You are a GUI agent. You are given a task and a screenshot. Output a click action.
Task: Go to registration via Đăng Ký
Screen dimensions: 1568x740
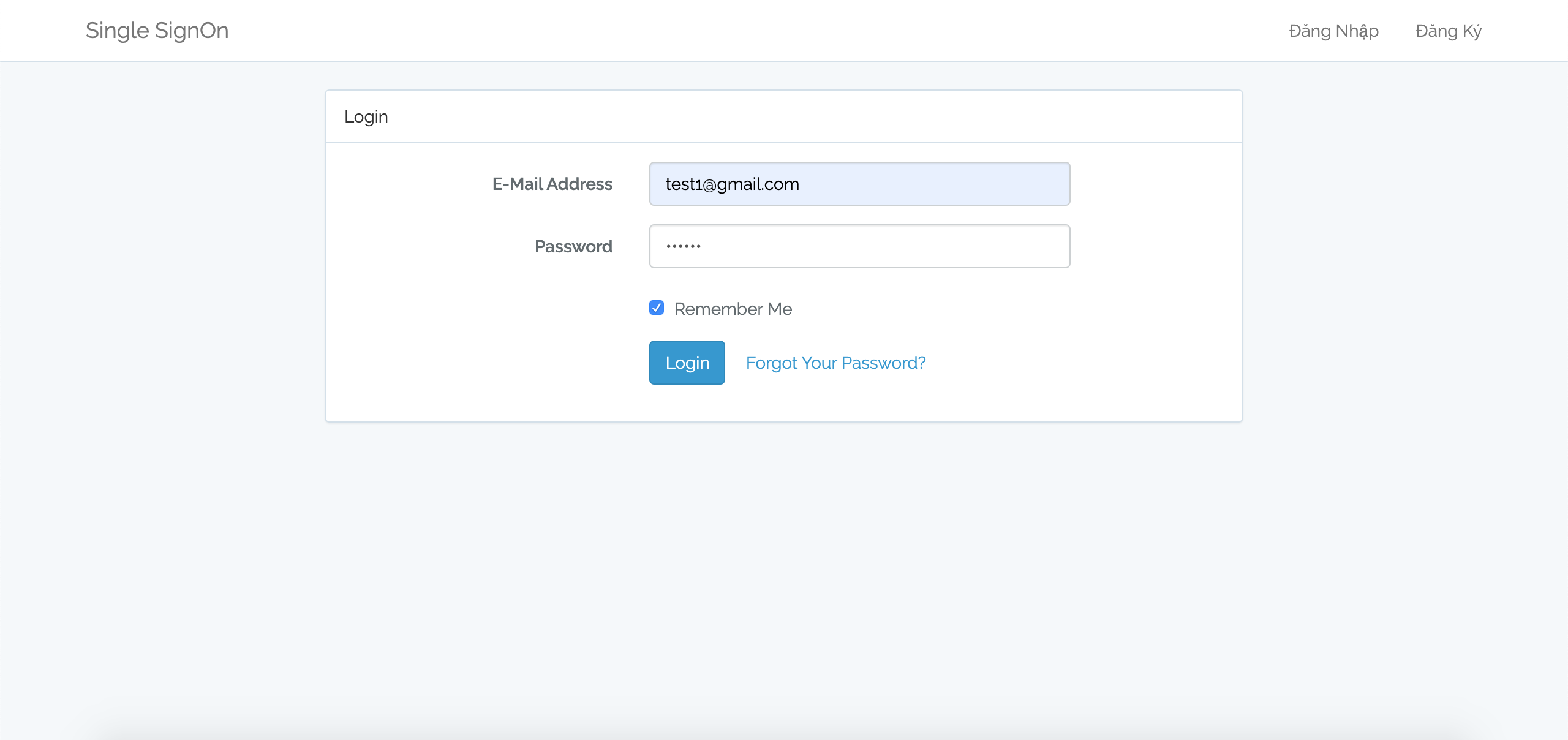[x=1449, y=31]
